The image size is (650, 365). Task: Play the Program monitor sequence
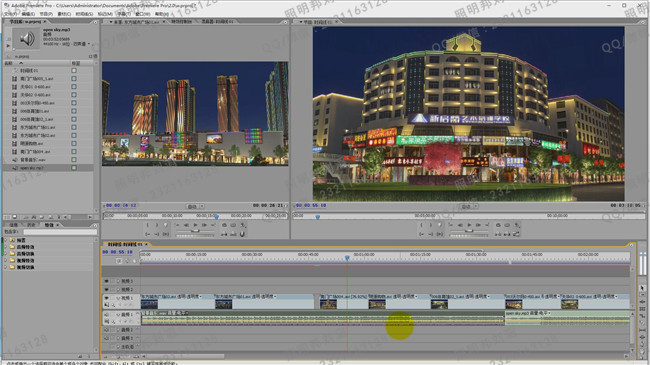coord(469,225)
